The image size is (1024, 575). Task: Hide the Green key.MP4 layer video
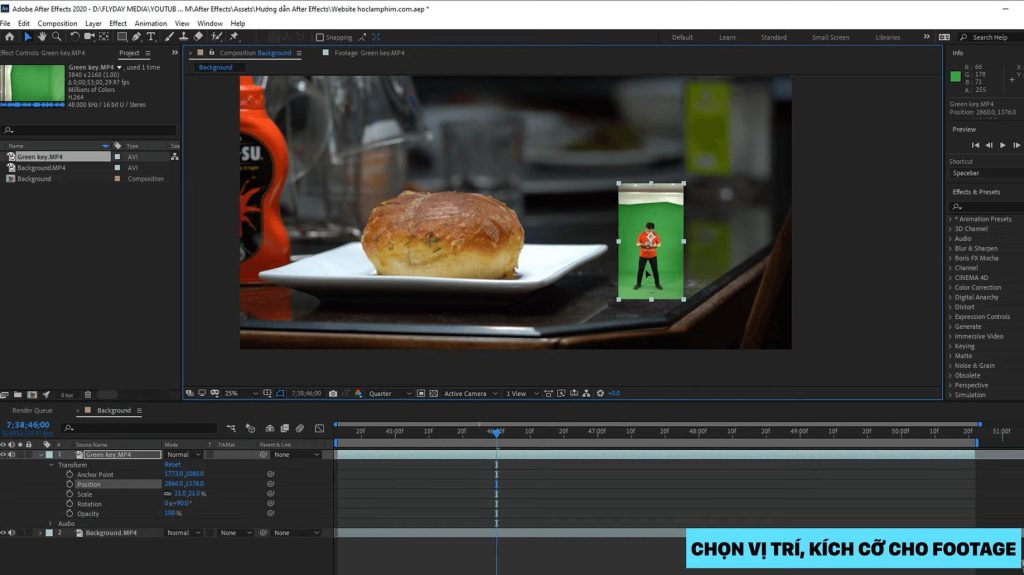pyautogui.click(x=3, y=454)
